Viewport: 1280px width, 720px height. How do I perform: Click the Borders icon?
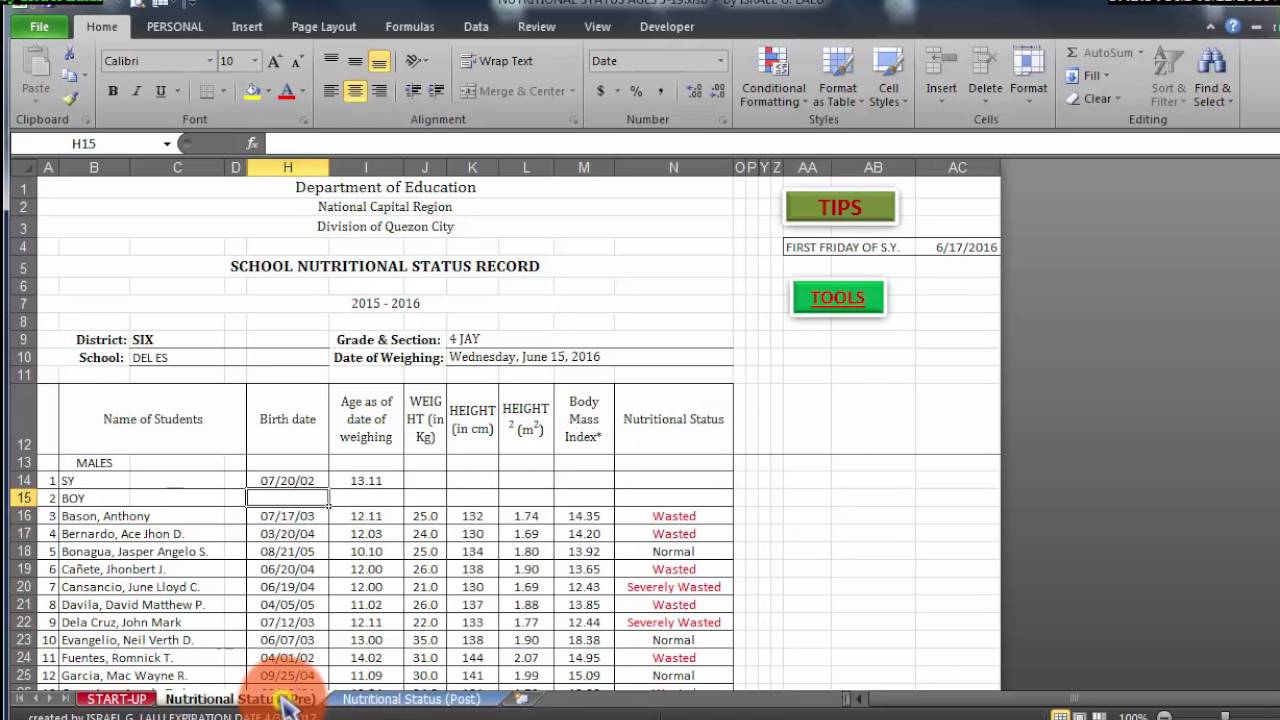(x=207, y=91)
